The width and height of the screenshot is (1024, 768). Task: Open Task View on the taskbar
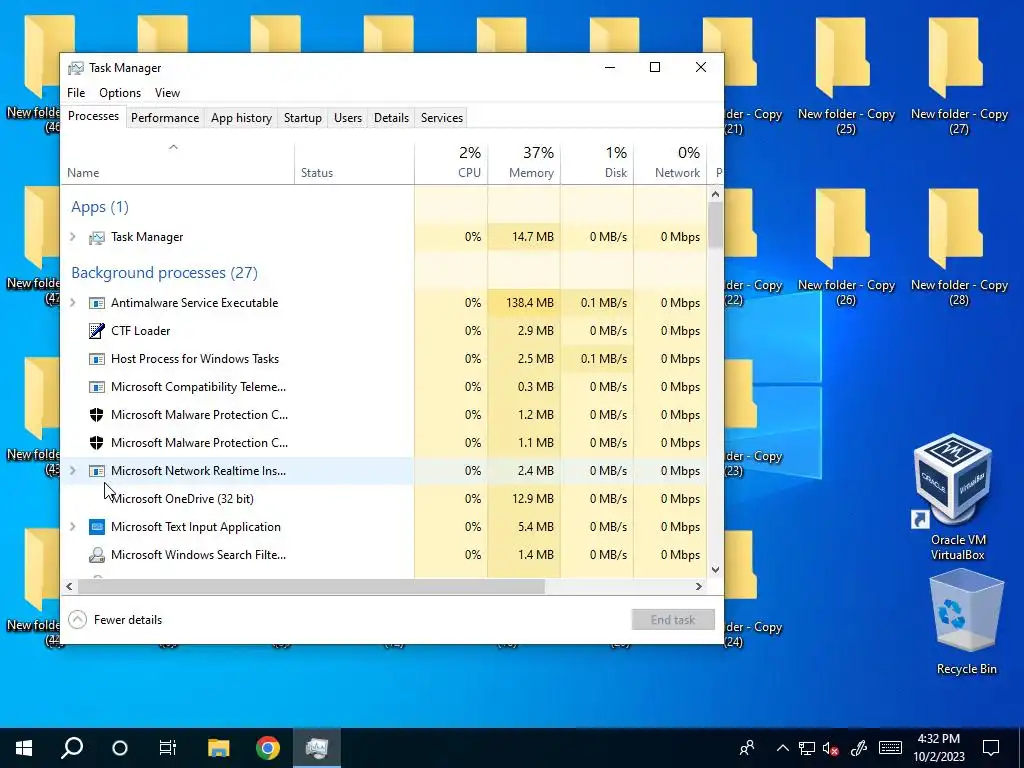(168, 748)
